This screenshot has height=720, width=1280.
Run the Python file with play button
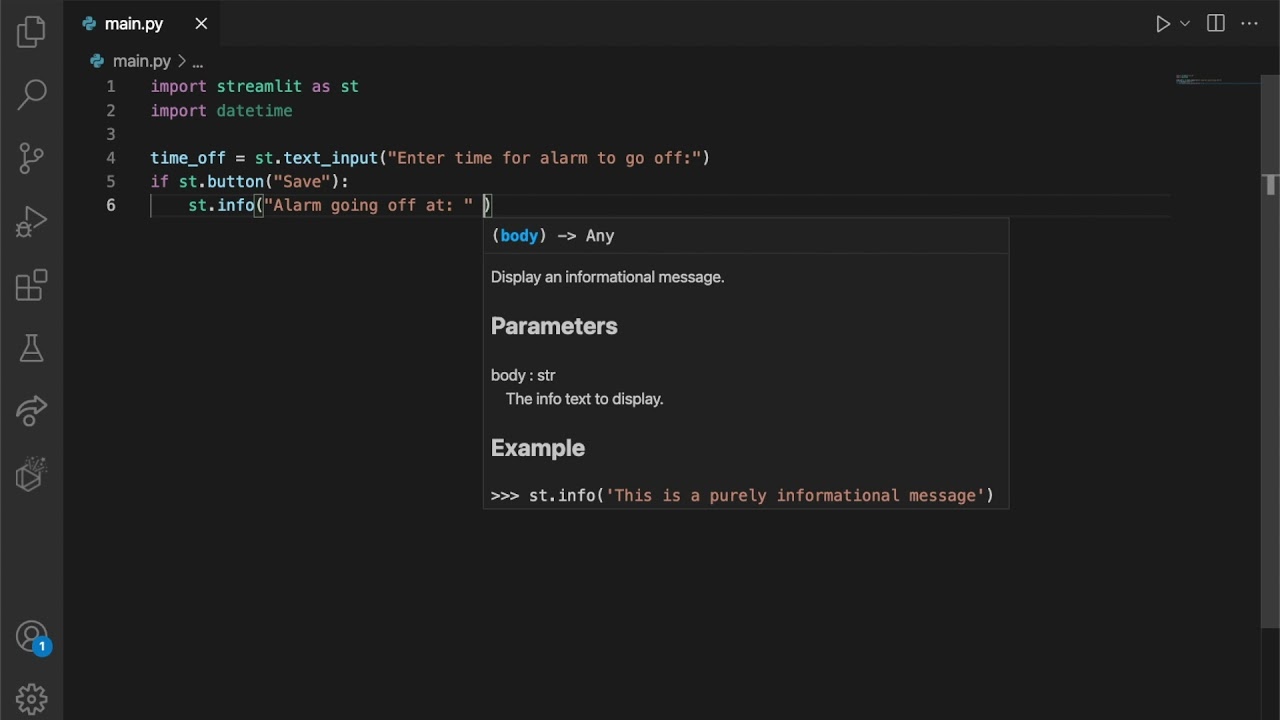[x=1163, y=24]
